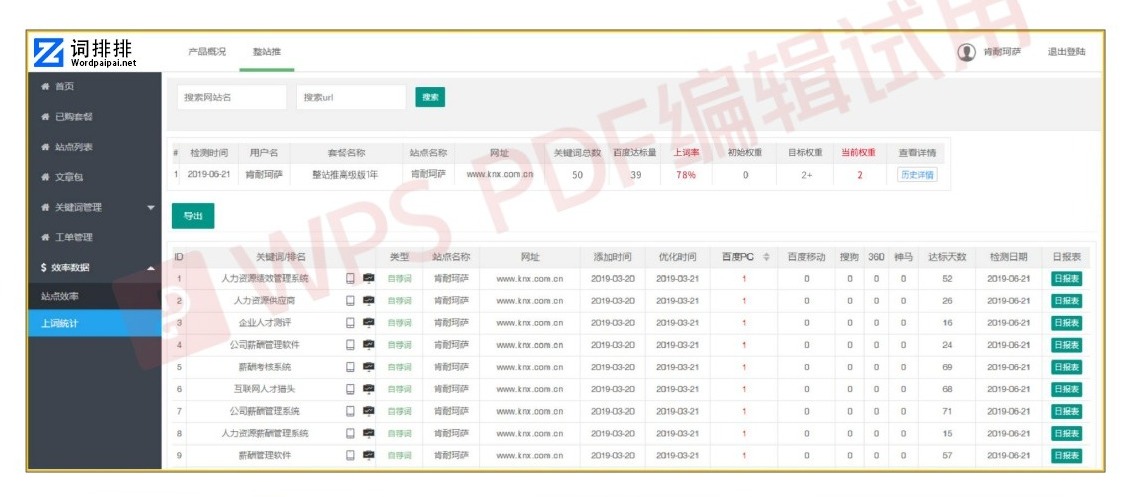Click the mobile device icon in row 1
This screenshot has height=497, width=1131.
350,279
